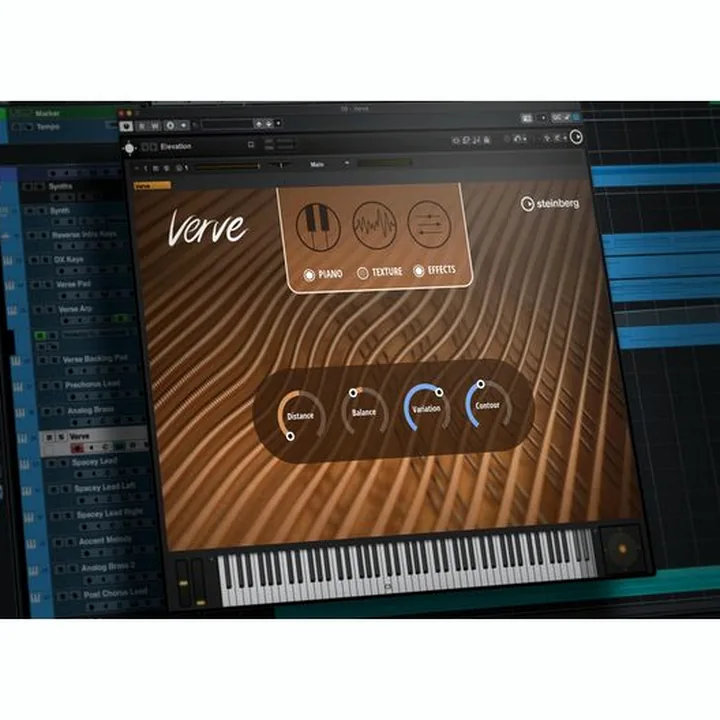Click the orange sphere control beside the keyboard

coord(623,549)
